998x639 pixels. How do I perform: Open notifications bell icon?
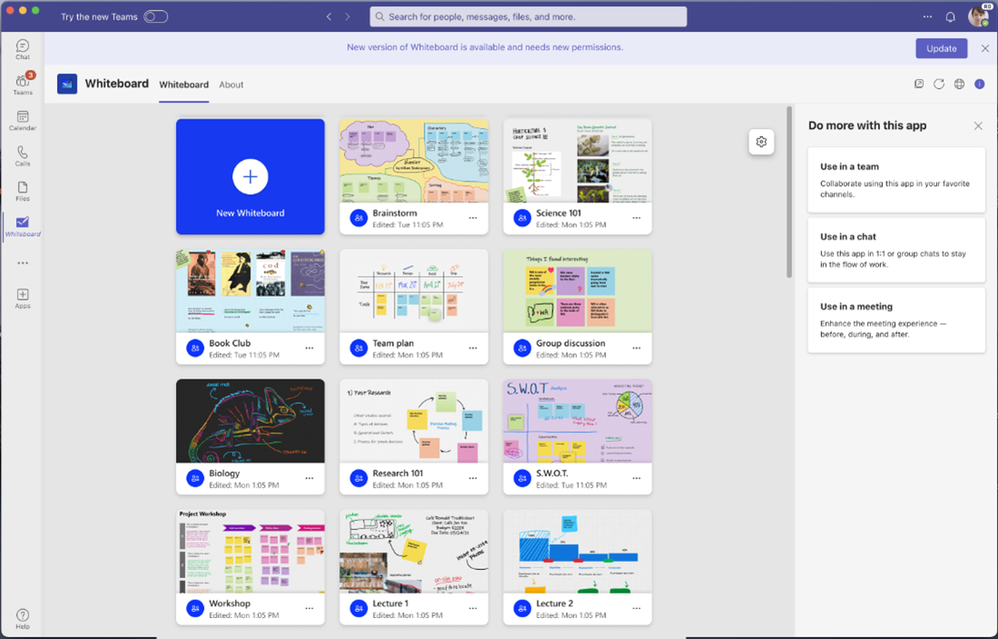[950, 17]
